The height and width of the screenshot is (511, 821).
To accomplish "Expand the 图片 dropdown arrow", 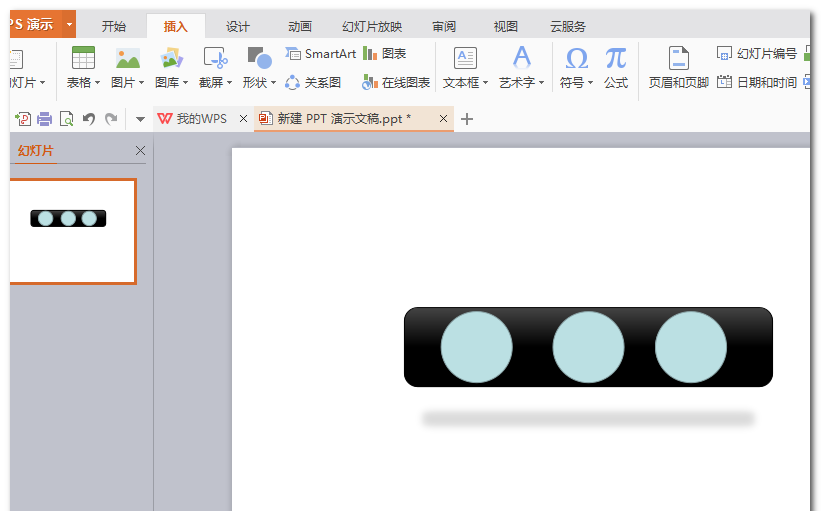I will coord(141,83).
